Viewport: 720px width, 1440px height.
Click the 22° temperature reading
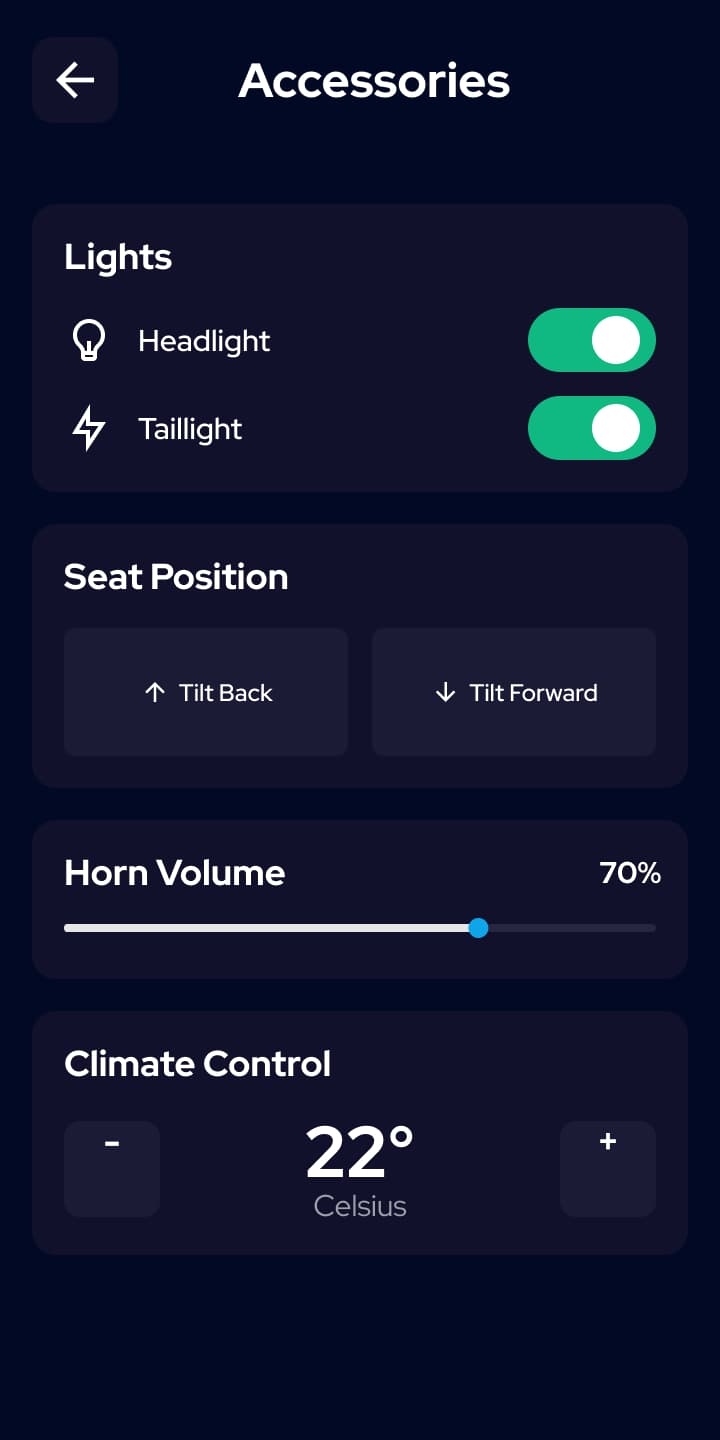pyautogui.click(x=360, y=1153)
